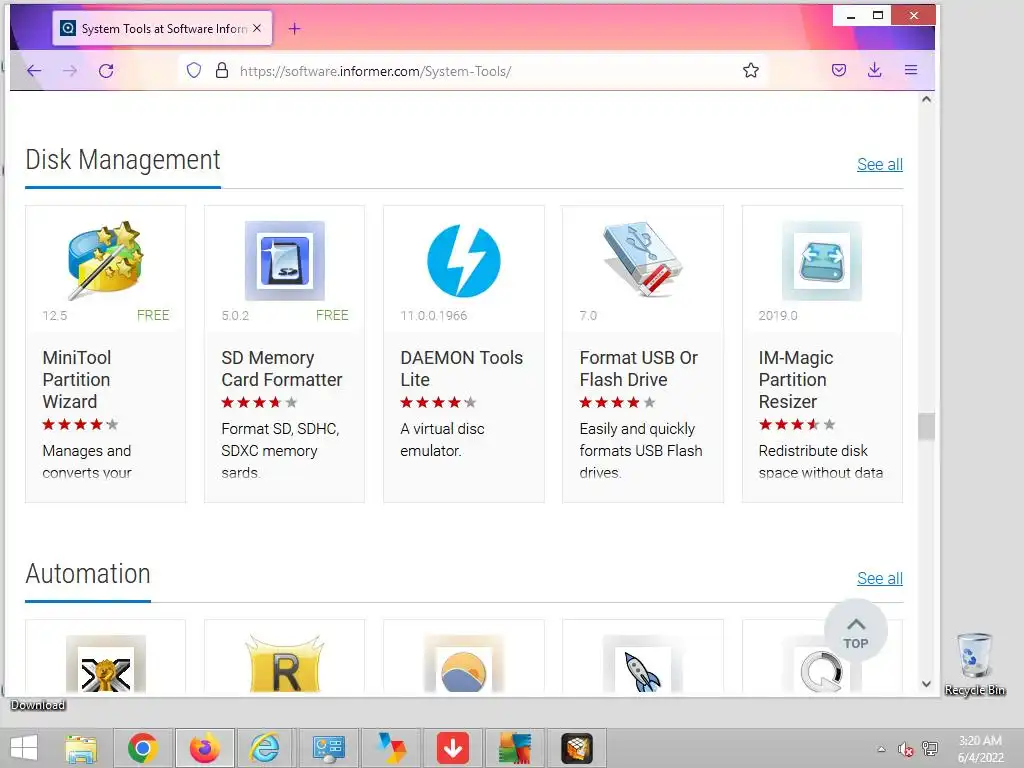Click the vertical scrollbar thumb
Image resolution: width=1024 pixels, height=768 pixels.
click(926, 427)
